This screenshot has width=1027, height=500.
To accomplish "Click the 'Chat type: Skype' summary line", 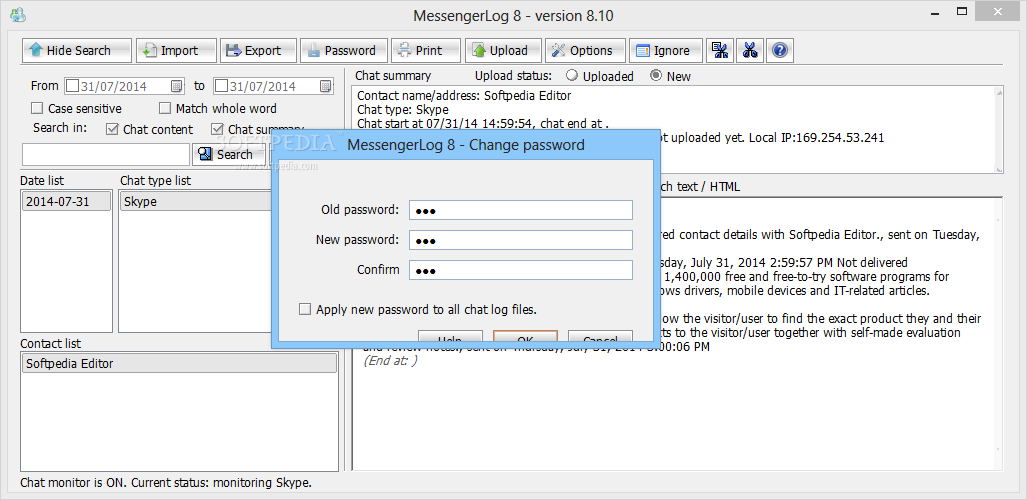I will pyautogui.click(x=401, y=109).
